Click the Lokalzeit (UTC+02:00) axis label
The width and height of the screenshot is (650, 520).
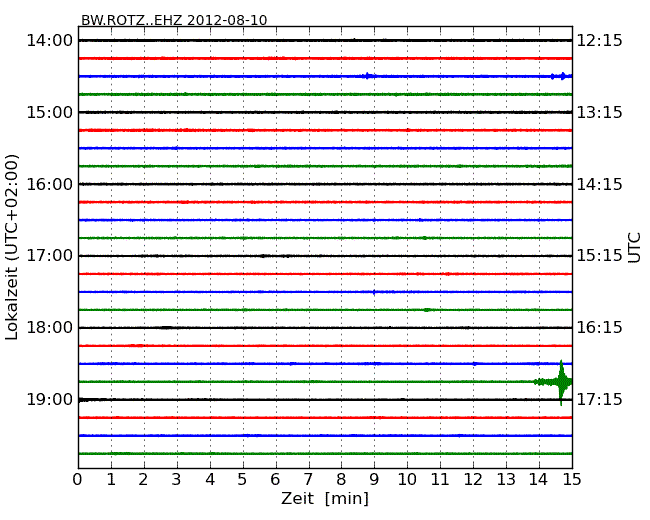pyautogui.click(x=12, y=247)
